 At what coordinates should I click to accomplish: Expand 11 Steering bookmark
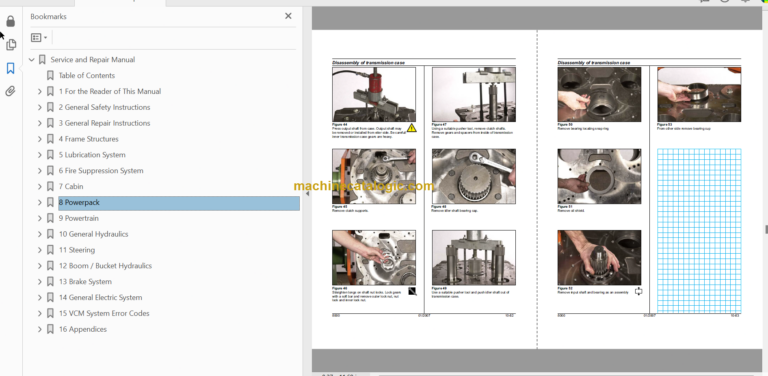[40, 250]
